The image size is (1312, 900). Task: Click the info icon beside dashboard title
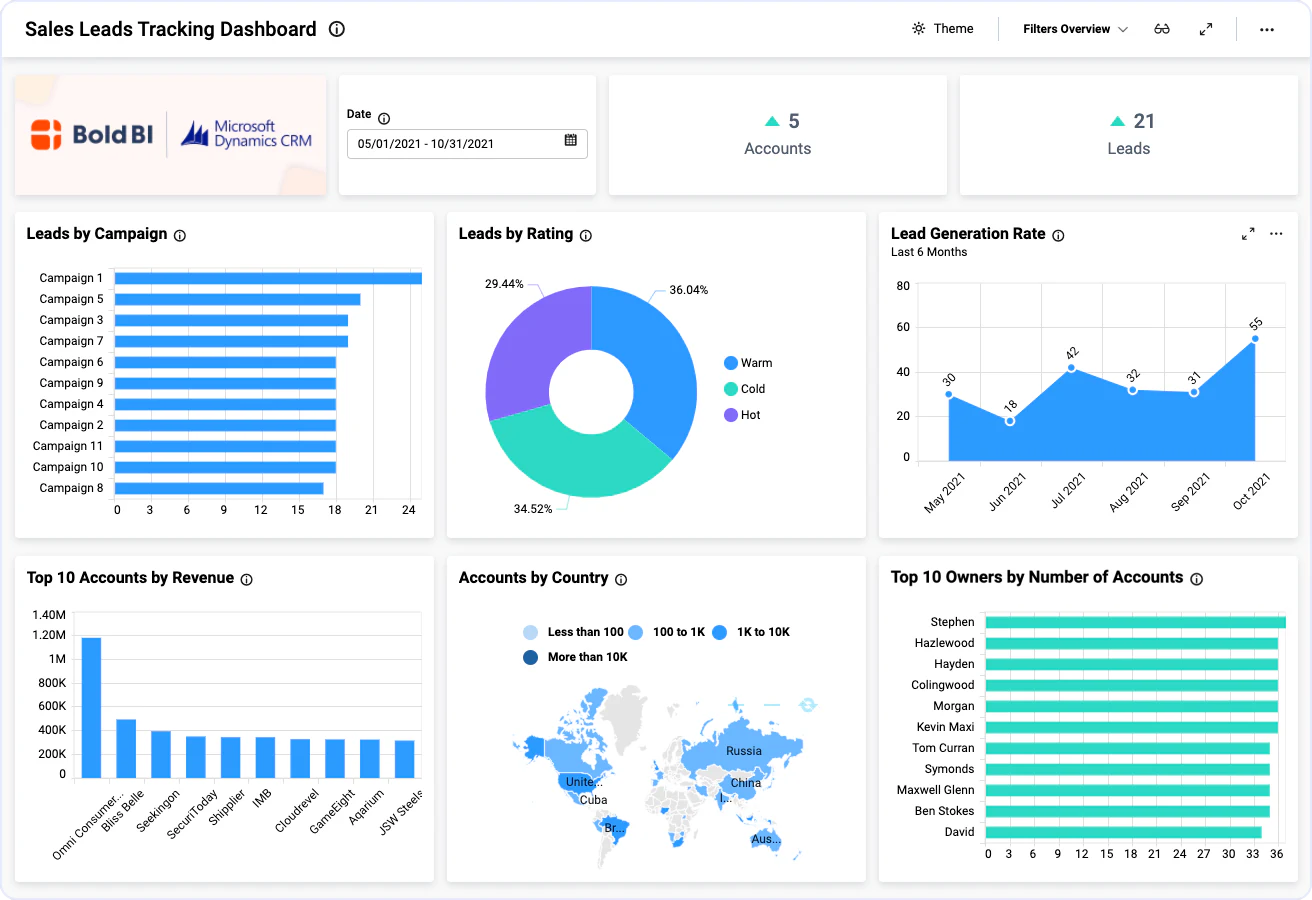tap(337, 29)
